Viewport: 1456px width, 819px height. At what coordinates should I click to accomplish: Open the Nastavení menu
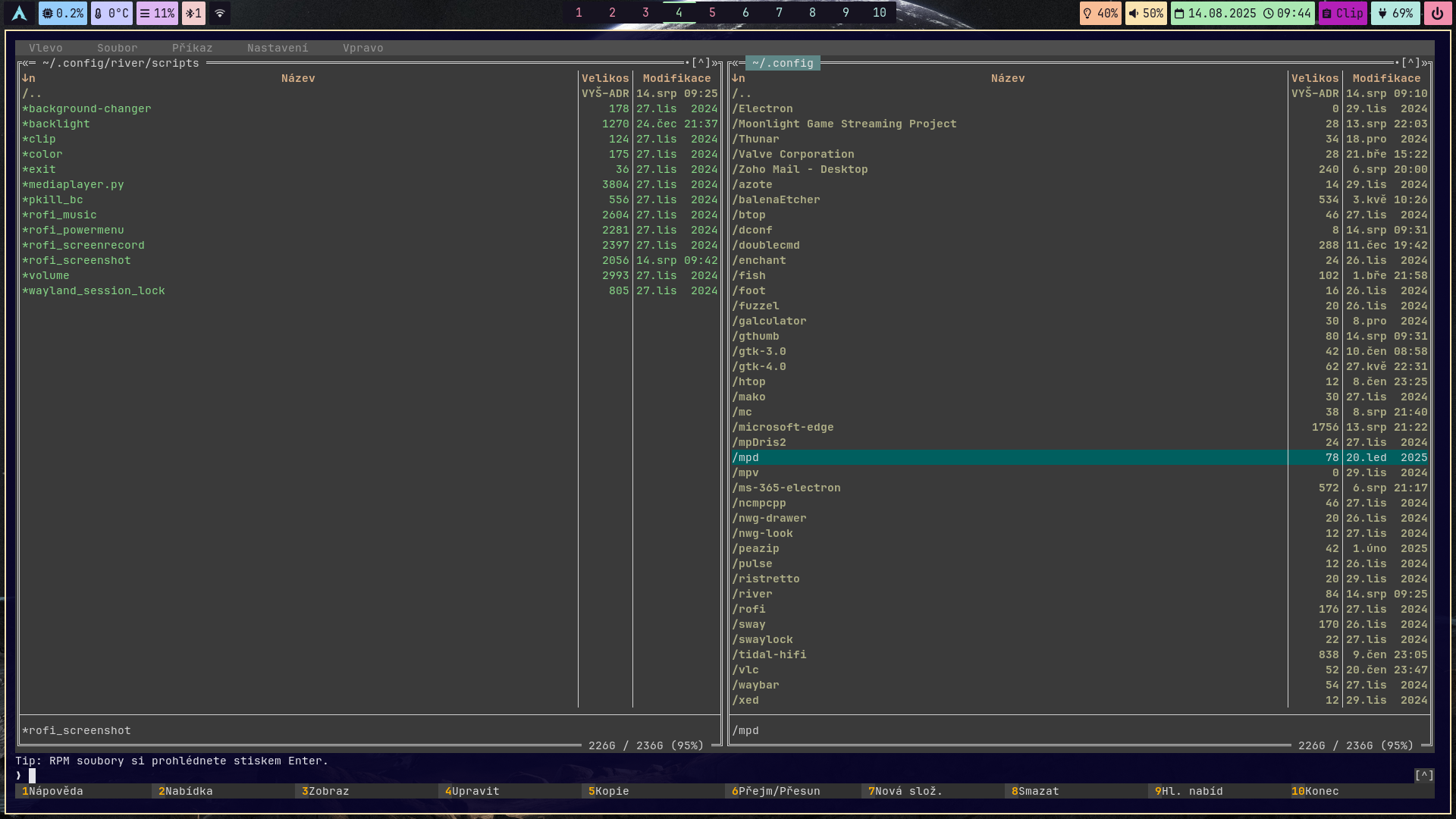[278, 48]
